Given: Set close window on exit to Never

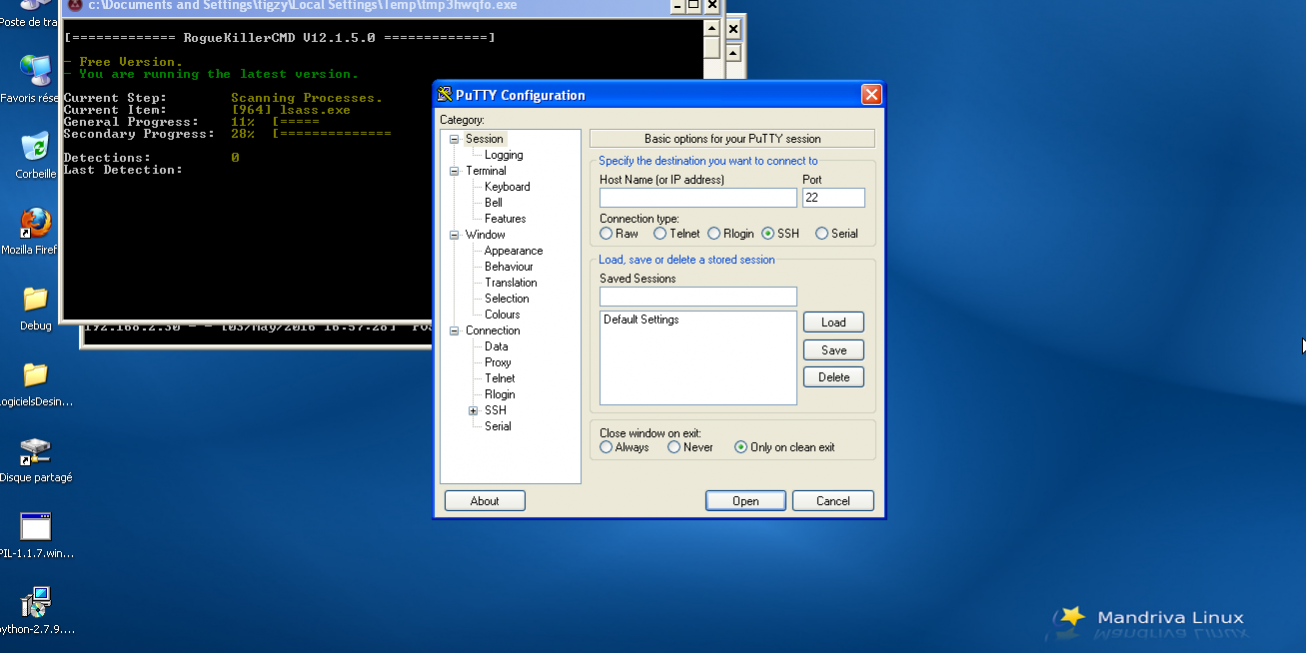Looking at the screenshot, I should coord(674,448).
